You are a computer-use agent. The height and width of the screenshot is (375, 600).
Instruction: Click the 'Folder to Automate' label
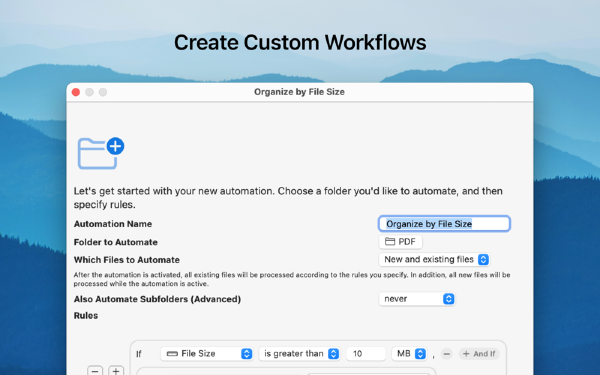pos(116,242)
